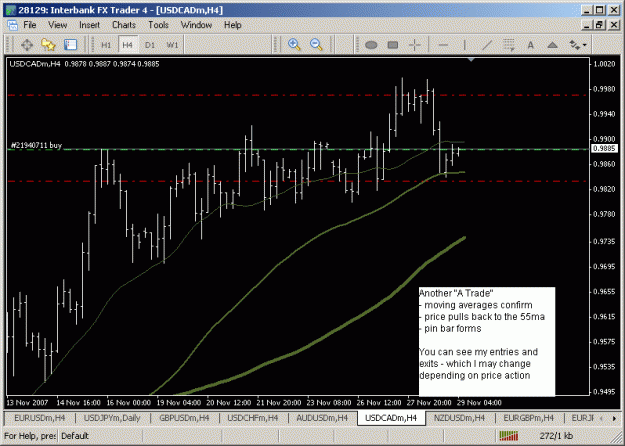The height and width of the screenshot is (446, 625).
Task: Switch to EURGBPm,H4 chart tab
Action: tap(529, 418)
